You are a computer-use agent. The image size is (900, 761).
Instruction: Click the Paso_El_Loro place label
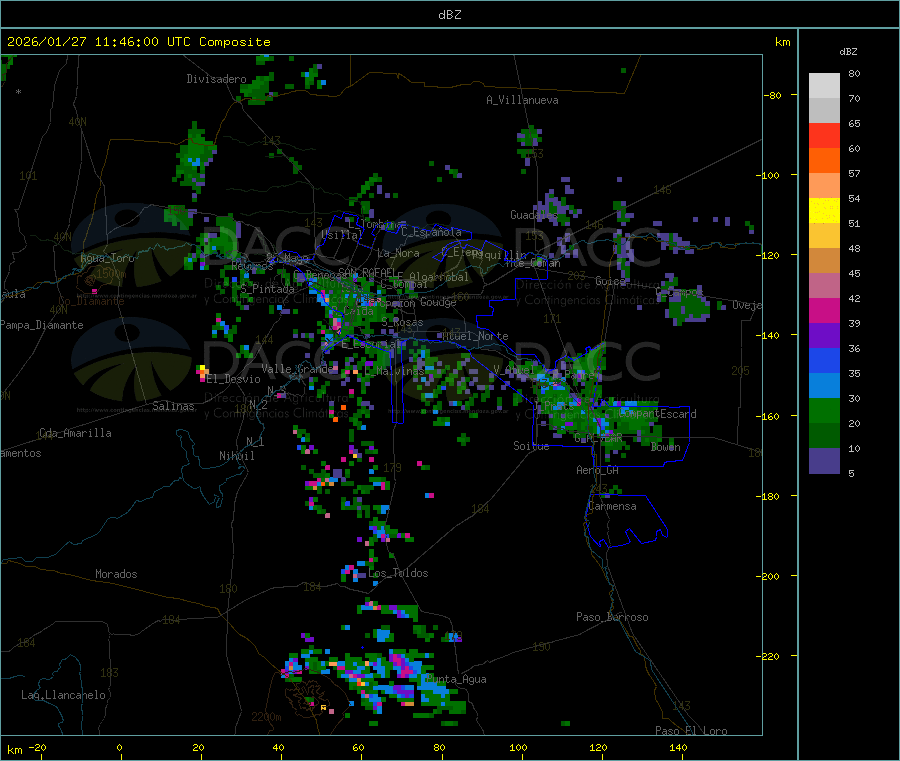(692, 731)
